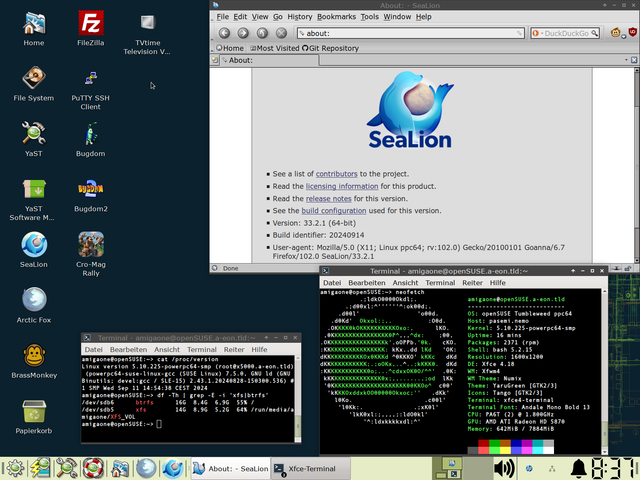
Task: Open the browser Edit menu
Action: [x=240, y=17]
